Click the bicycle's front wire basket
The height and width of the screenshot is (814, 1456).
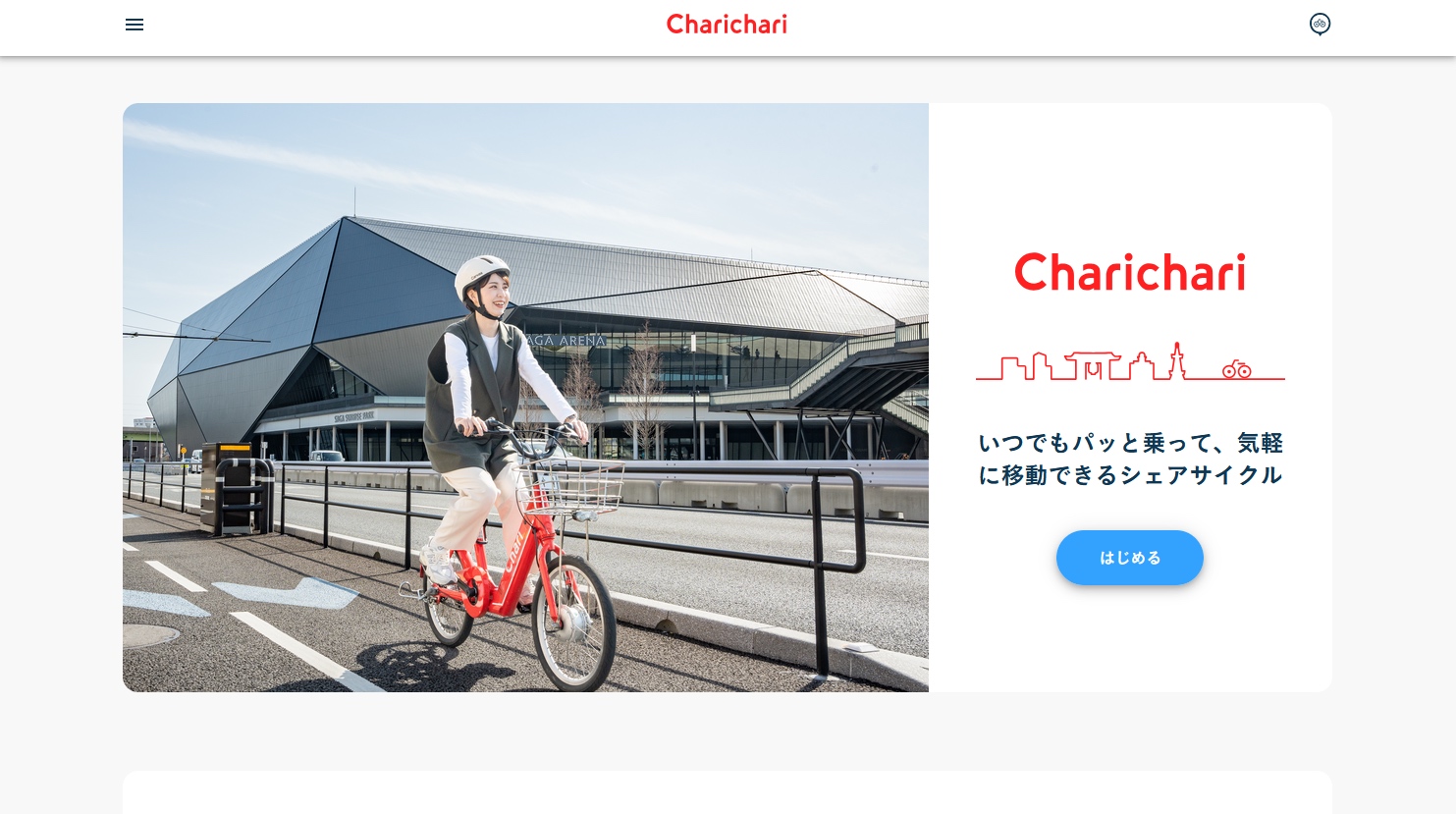(x=570, y=488)
